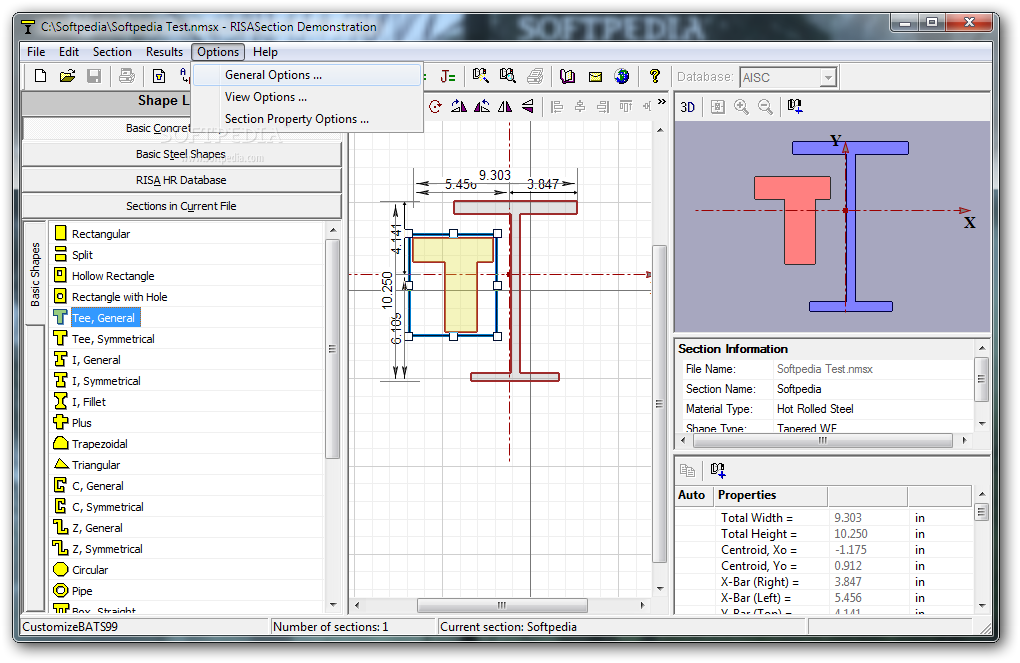
Task: Click the RISA HR Database button
Action: coord(181,180)
